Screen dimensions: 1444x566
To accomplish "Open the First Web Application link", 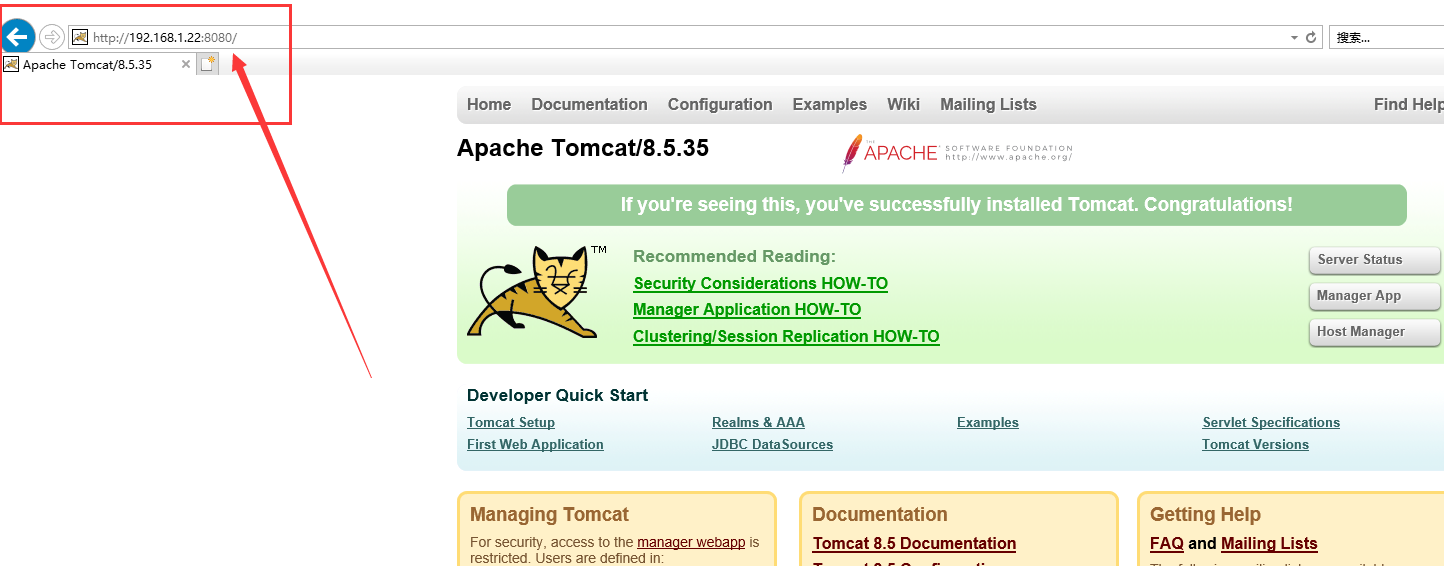I will (x=535, y=444).
